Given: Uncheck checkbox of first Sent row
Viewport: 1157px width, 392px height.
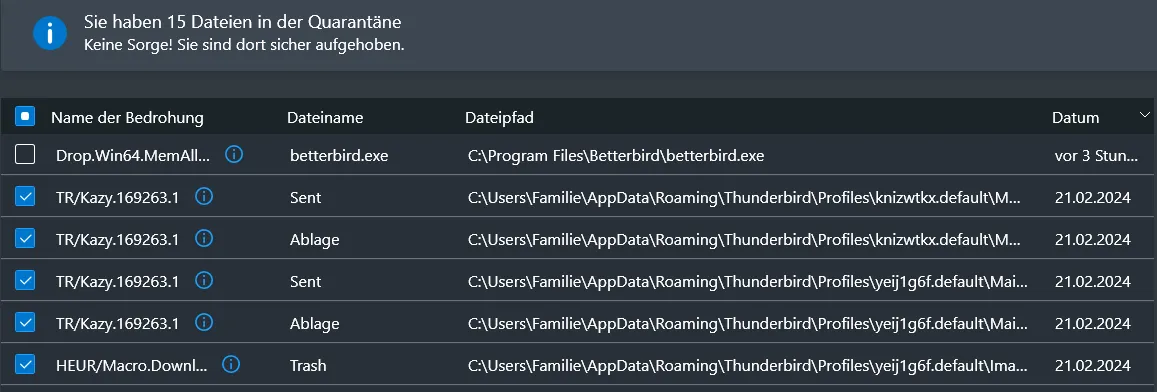Looking at the screenshot, I should point(25,196).
